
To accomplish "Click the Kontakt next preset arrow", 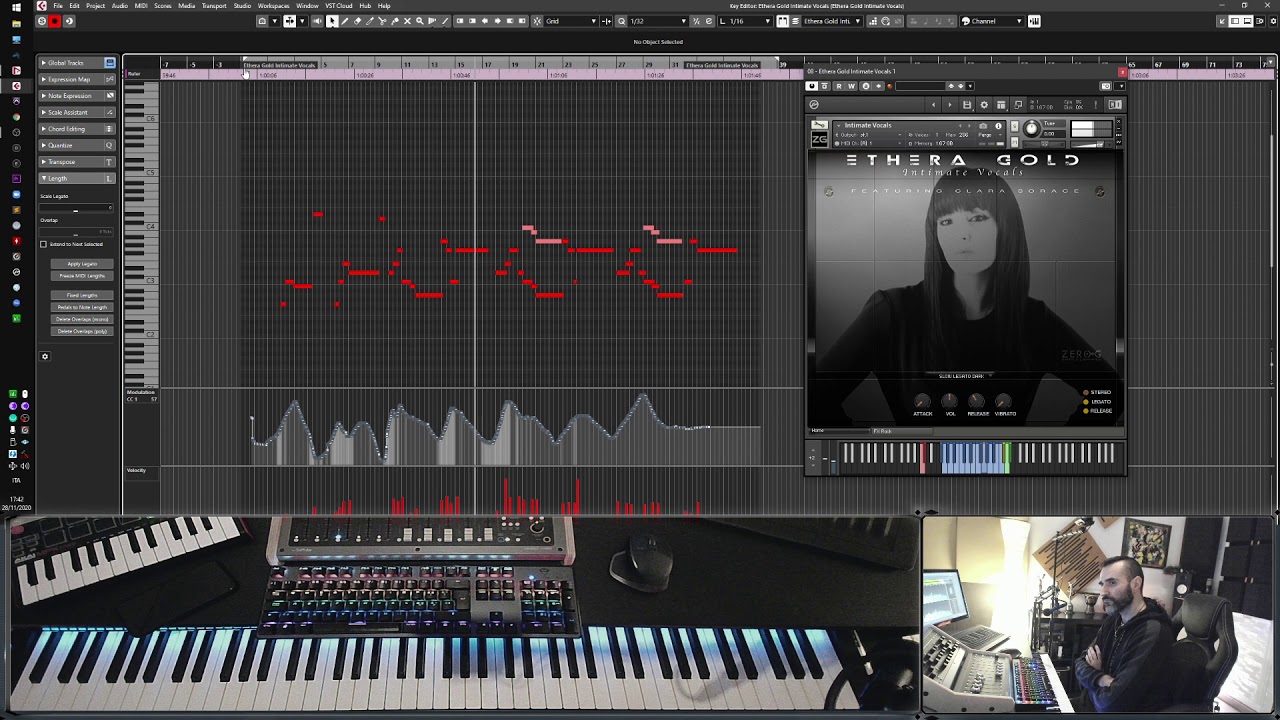I will (x=950, y=105).
